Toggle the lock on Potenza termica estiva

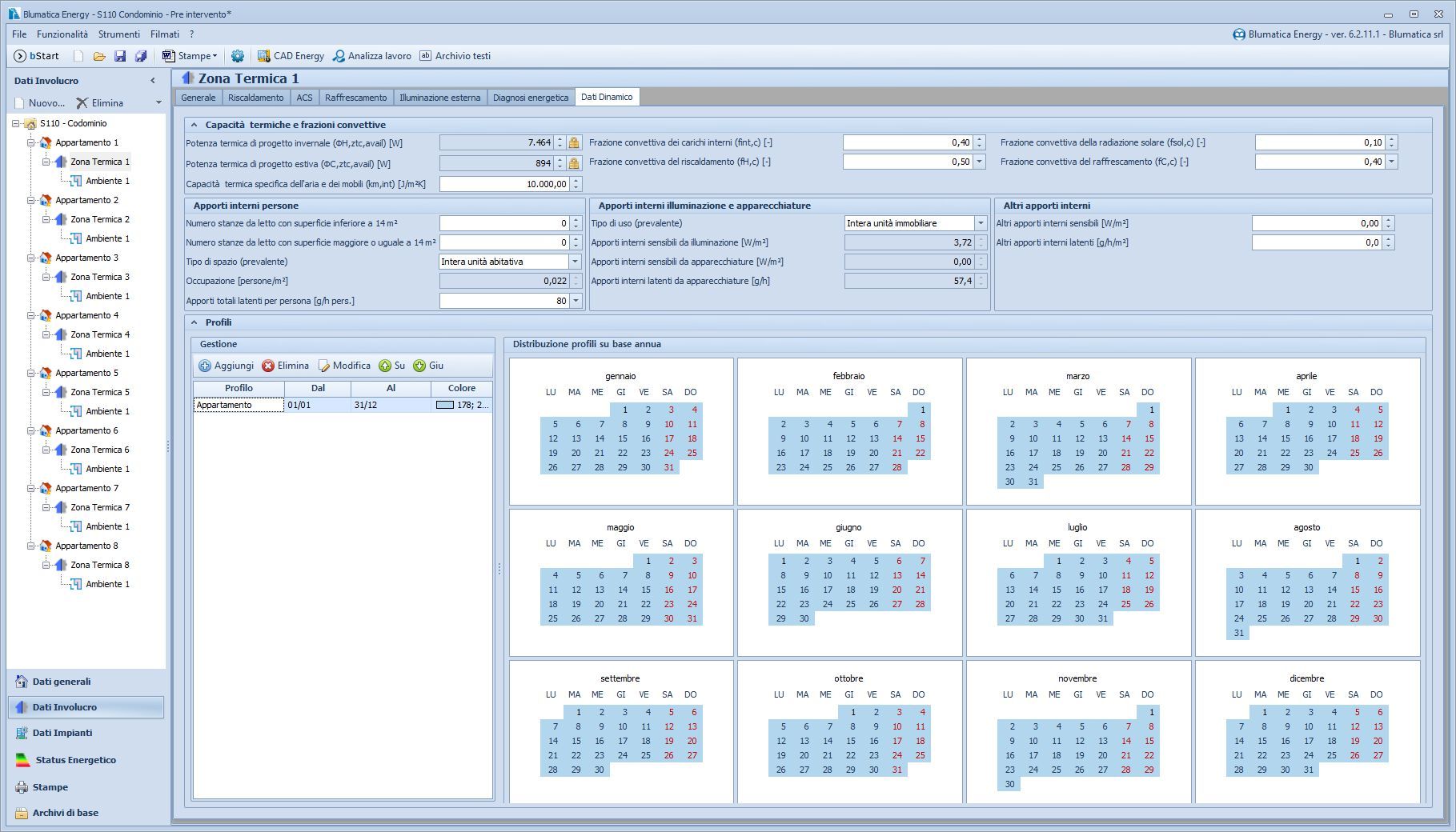coord(574,163)
